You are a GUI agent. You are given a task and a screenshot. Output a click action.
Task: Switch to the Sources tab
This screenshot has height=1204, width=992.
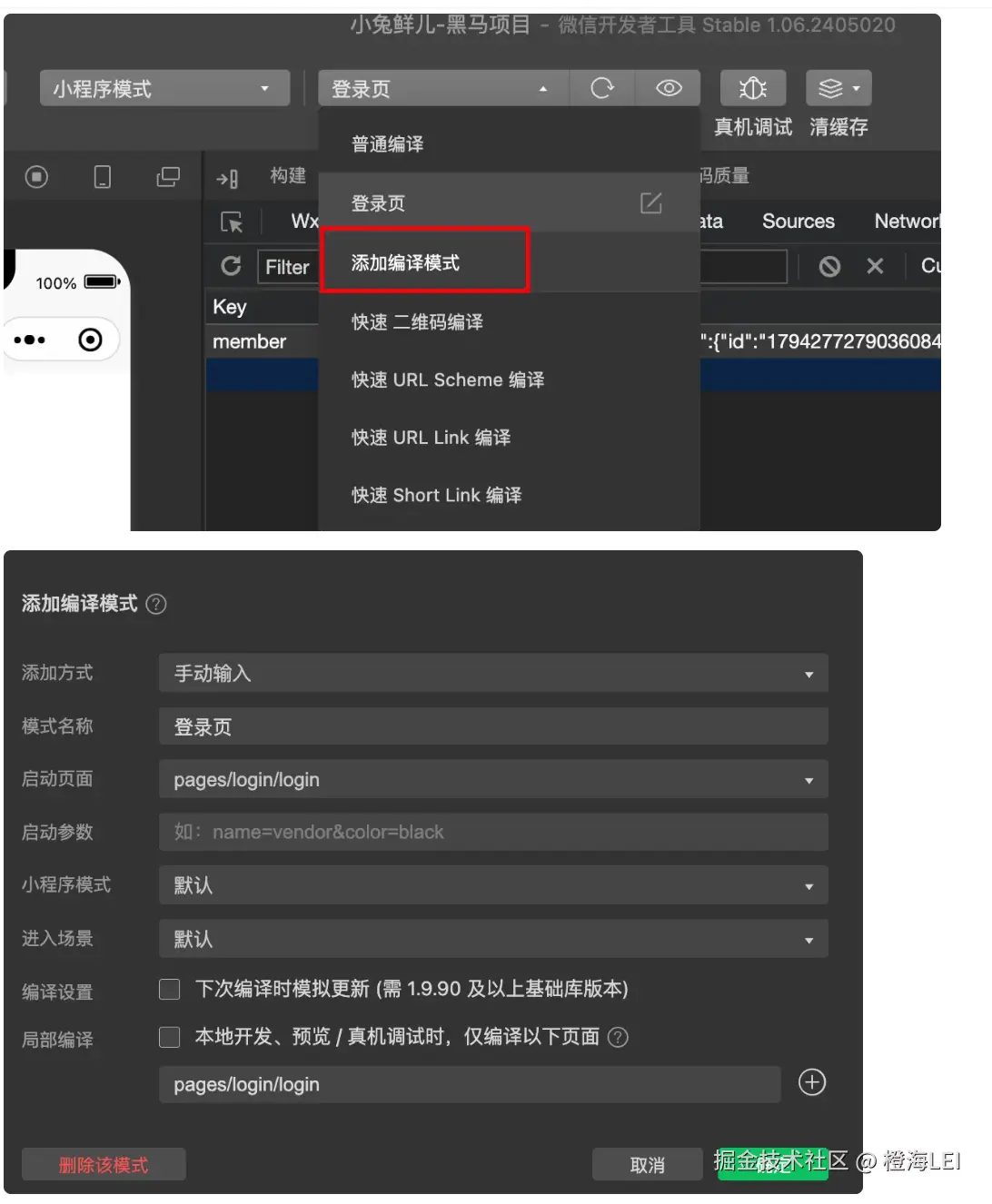coord(798,222)
